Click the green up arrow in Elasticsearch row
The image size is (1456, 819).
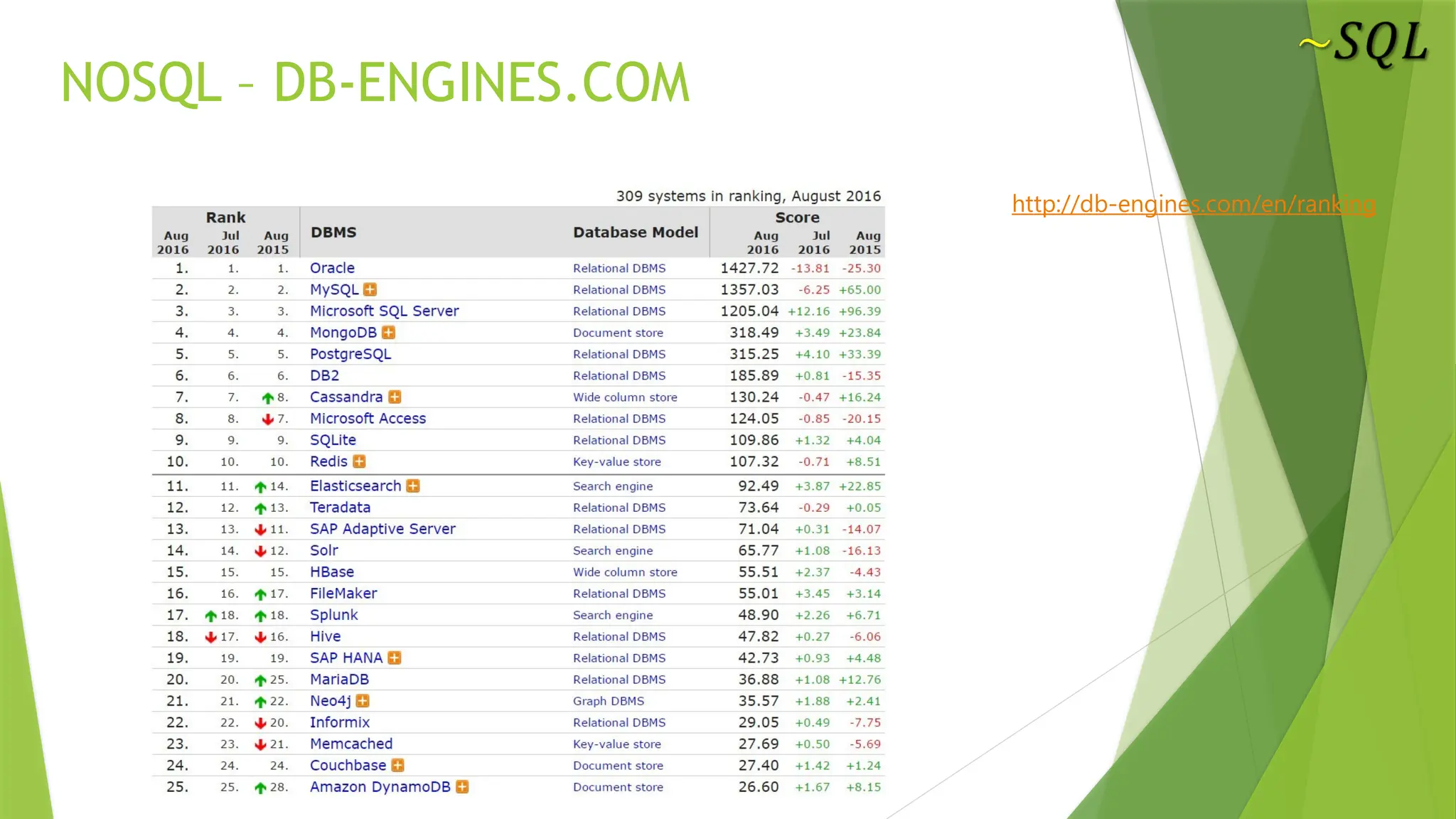pos(261,487)
